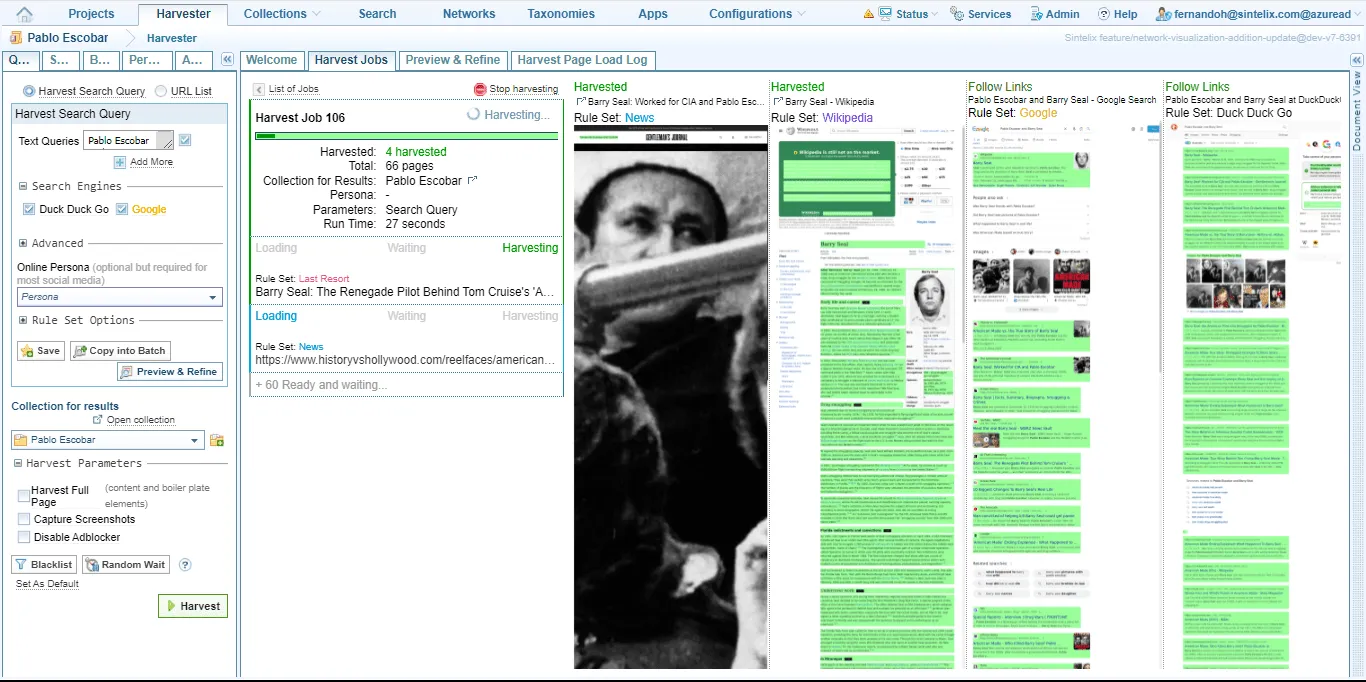
Task: Open the Online Persona dropdown
Action: (213, 297)
